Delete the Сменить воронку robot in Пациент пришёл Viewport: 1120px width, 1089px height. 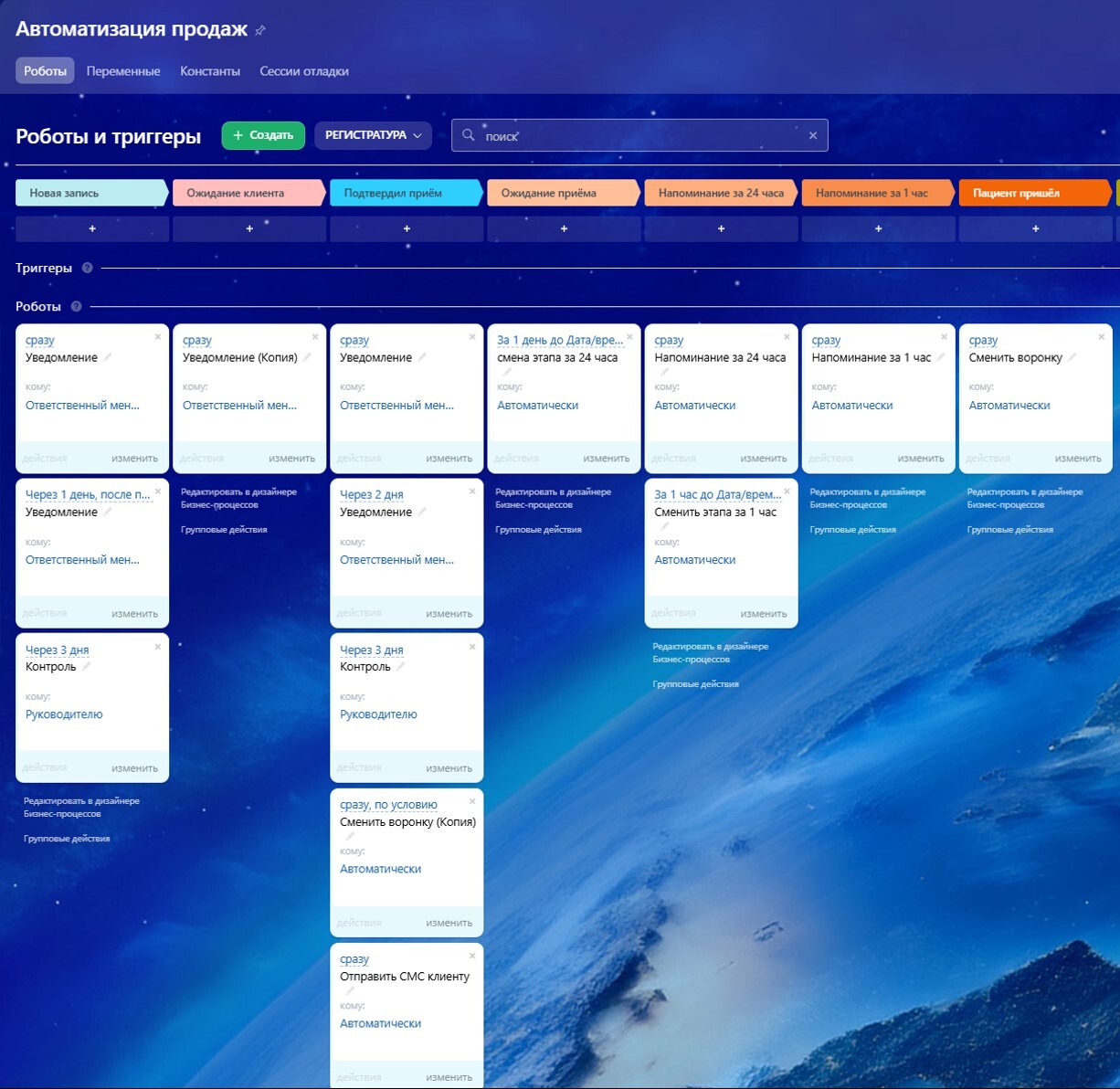[1101, 337]
